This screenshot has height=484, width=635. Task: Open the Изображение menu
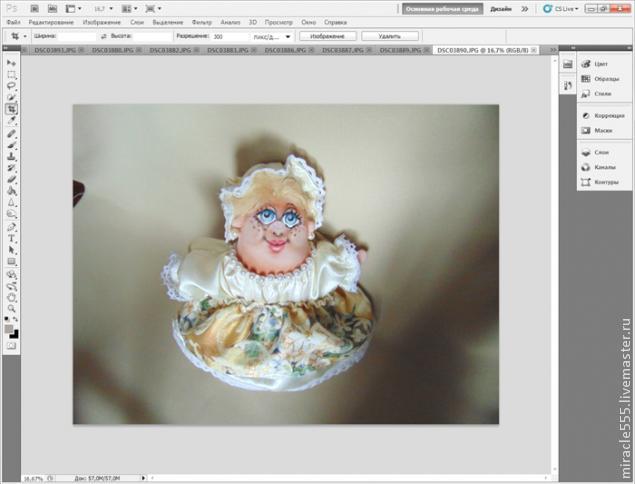[x=102, y=22]
